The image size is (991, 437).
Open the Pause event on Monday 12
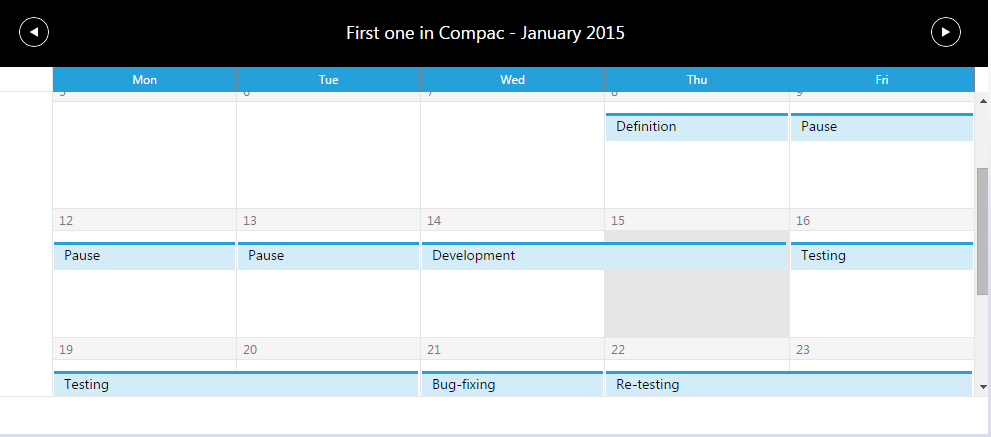coord(144,256)
